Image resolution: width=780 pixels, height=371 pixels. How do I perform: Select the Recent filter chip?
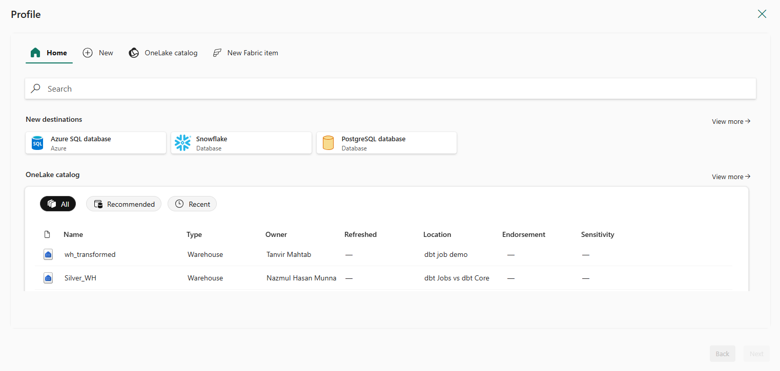pyautogui.click(x=192, y=204)
